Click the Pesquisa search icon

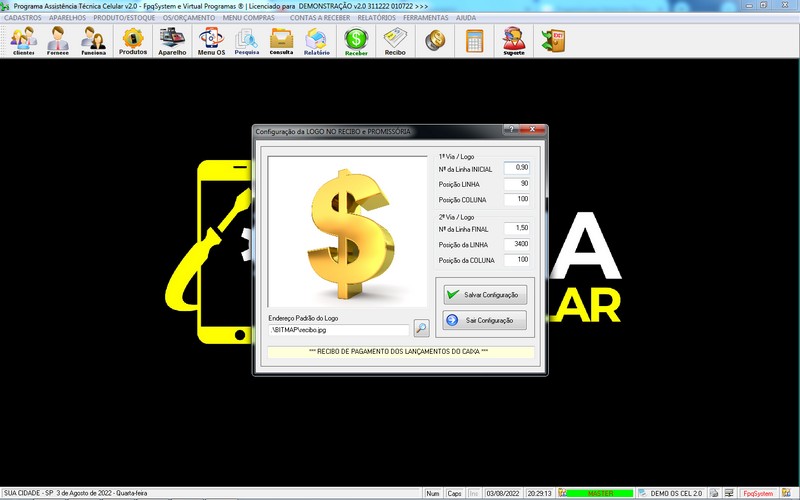[x=246, y=41]
